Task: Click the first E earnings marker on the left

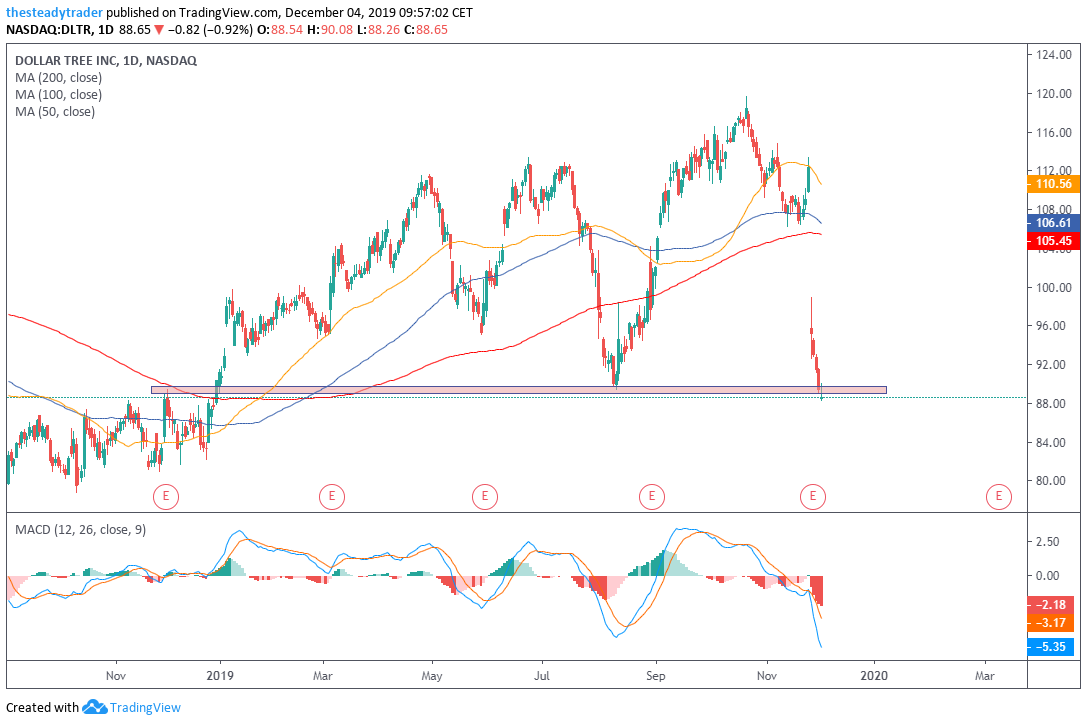Action: pos(166,495)
